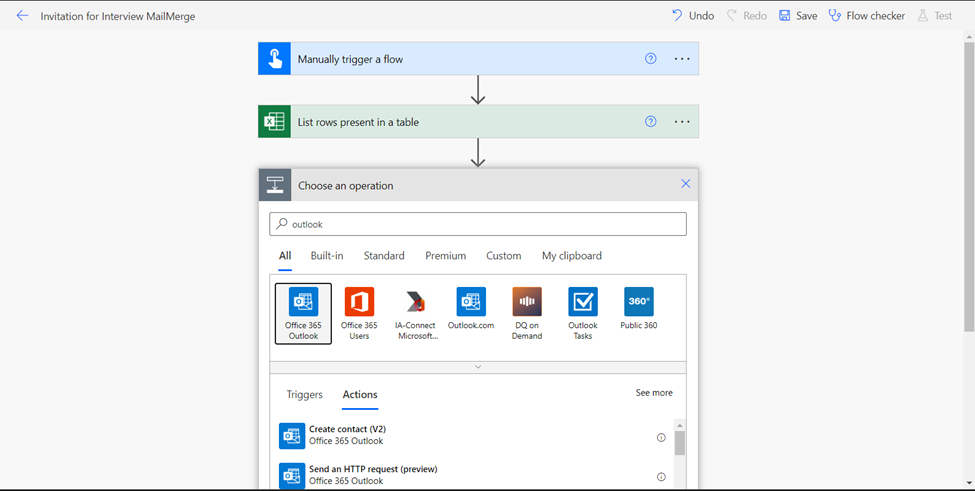Select the Outlook Tasks connector icon

[583, 301]
